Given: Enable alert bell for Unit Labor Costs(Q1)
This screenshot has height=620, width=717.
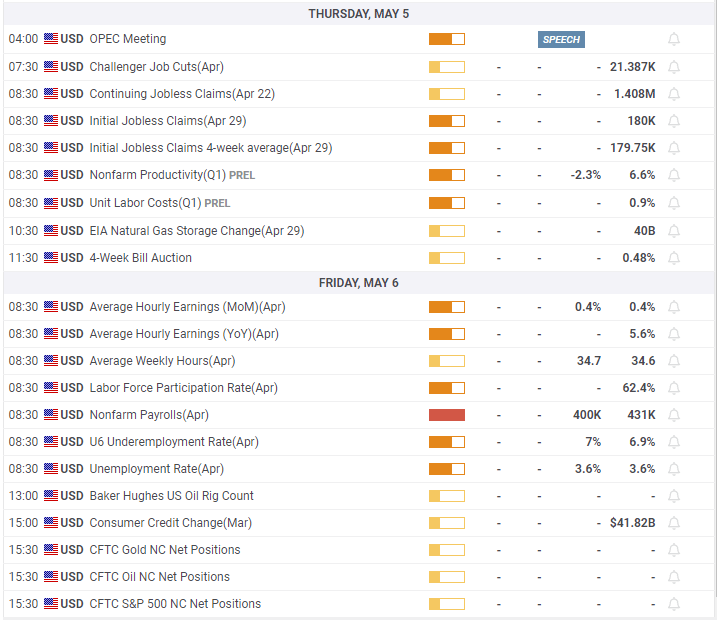Looking at the screenshot, I should pos(674,203).
